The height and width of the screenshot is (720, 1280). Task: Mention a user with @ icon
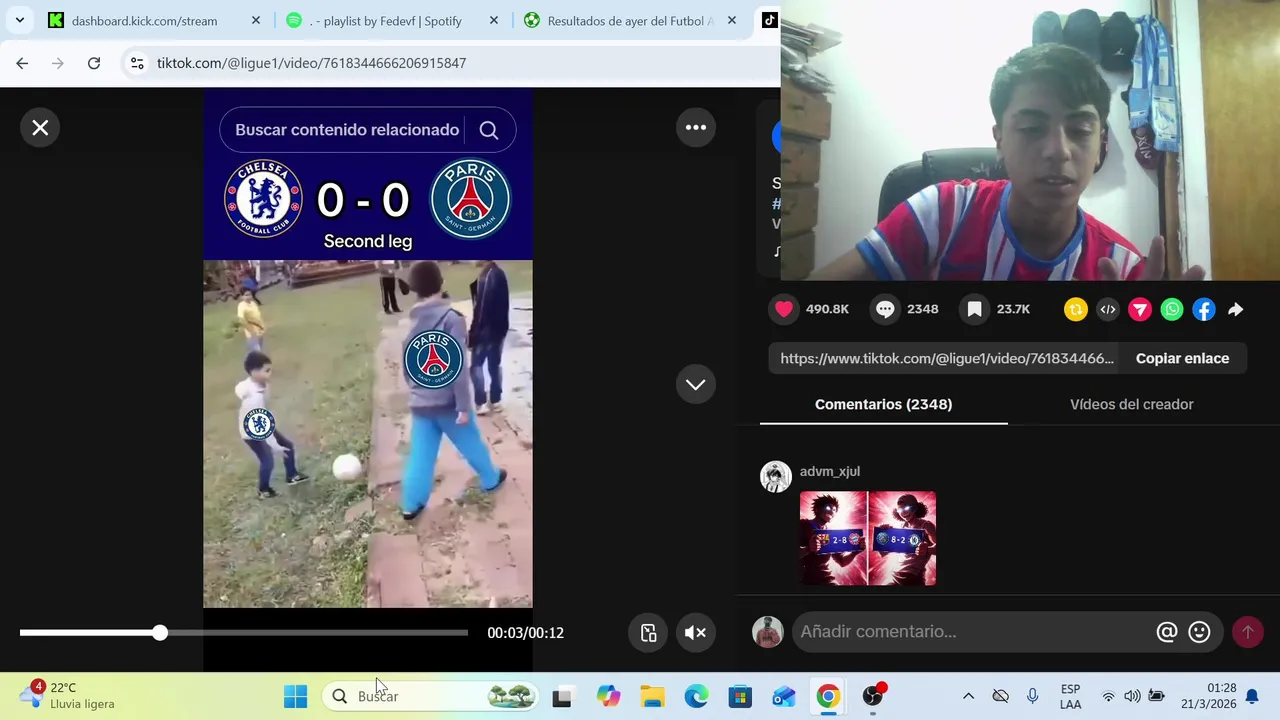pos(1167,632)
